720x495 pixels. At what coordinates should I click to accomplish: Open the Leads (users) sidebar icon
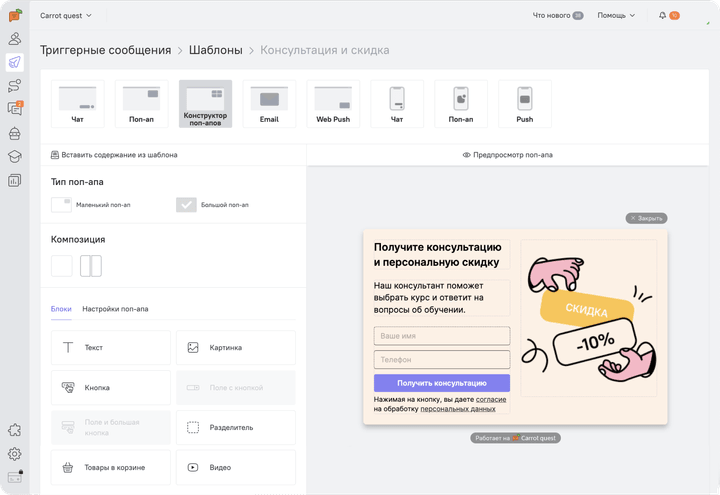point(15,39)
